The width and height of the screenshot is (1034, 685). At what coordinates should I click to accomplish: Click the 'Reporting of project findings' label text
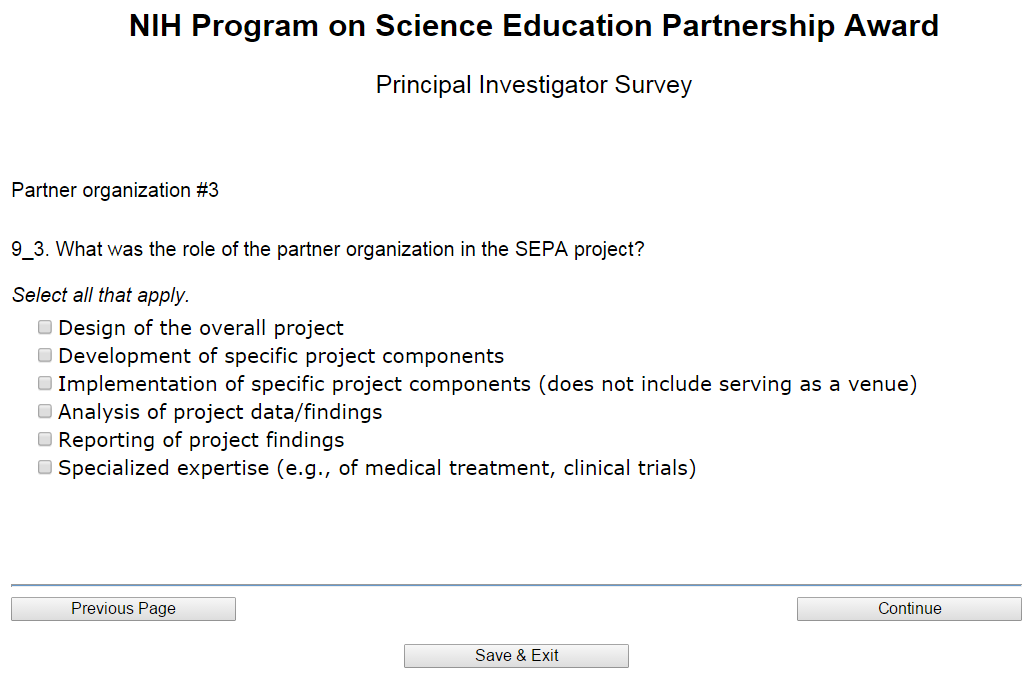pyautogui.click(x=201, y=440)
